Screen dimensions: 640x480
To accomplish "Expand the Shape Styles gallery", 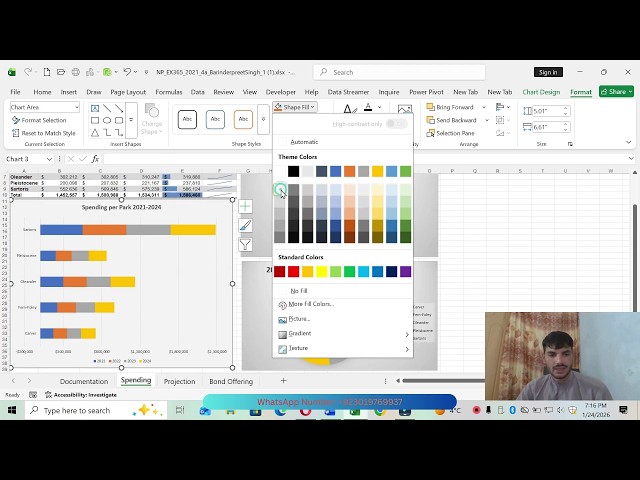I will 263,119.
